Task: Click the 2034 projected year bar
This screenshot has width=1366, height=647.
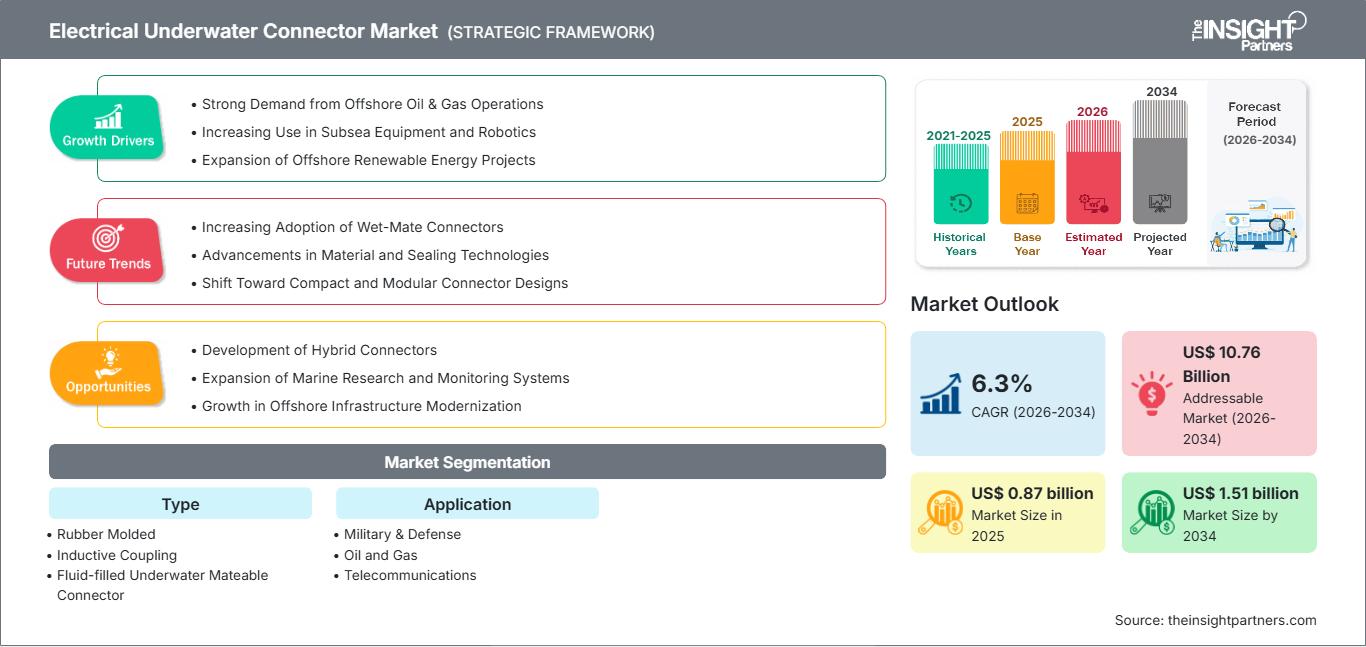Action: (1160, 161)
